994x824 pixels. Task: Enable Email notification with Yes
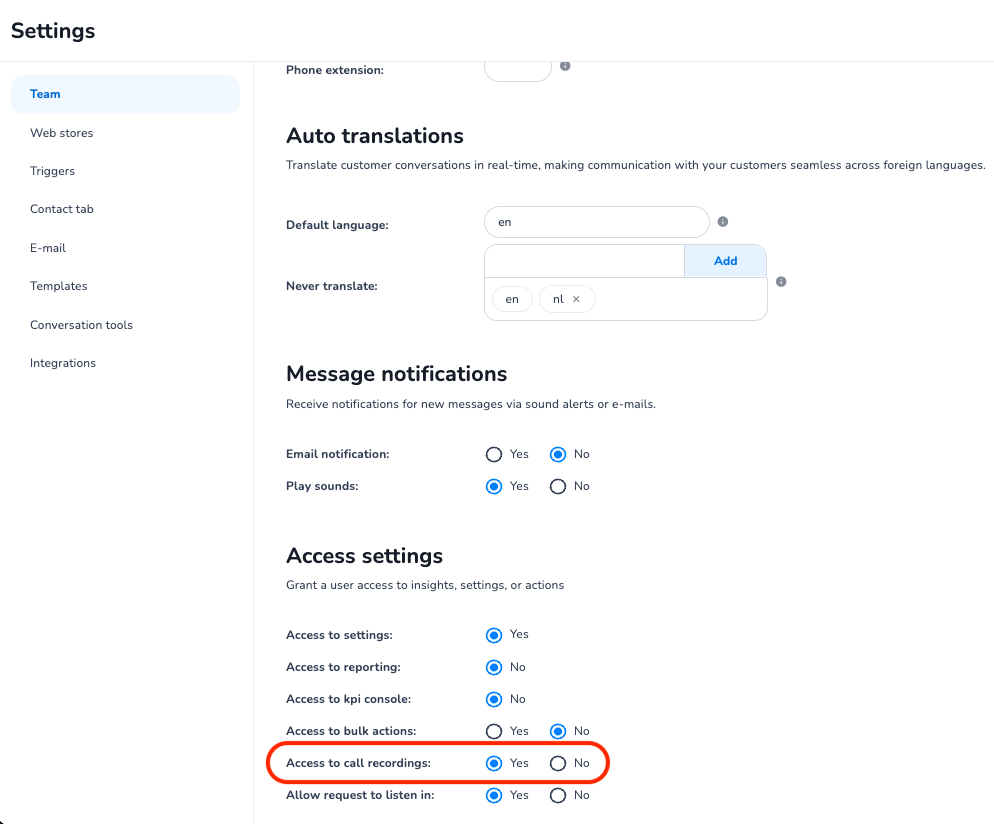click(494, 454)
